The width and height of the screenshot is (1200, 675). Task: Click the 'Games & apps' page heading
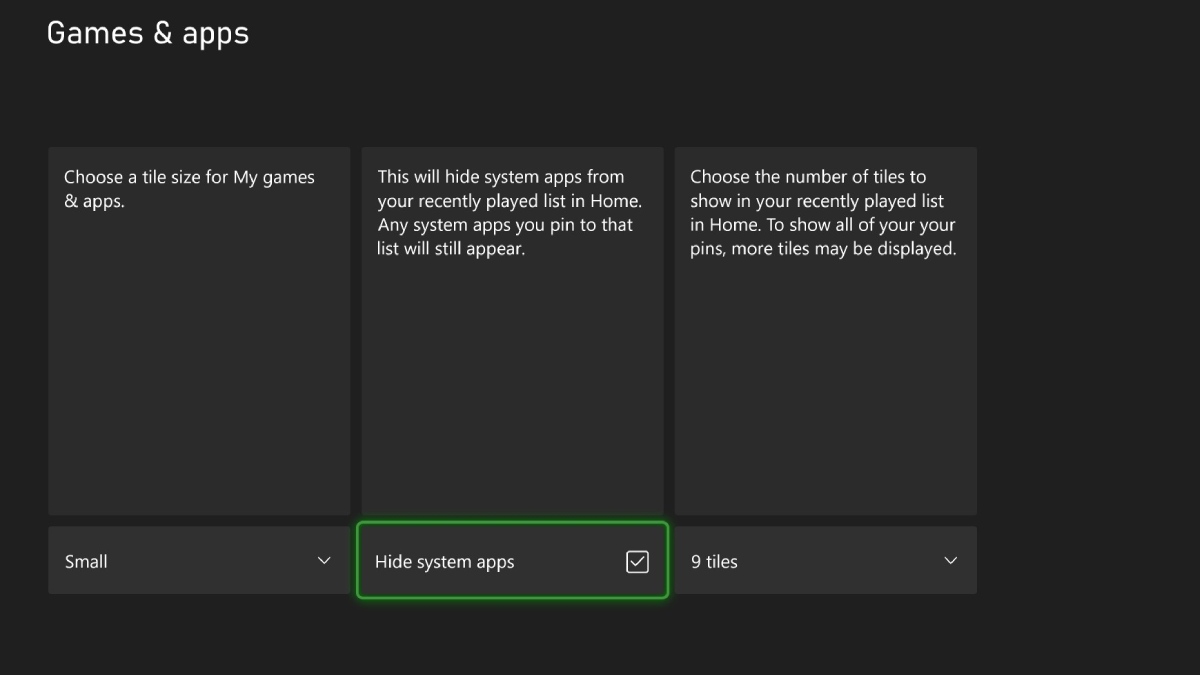pos(148,33)
